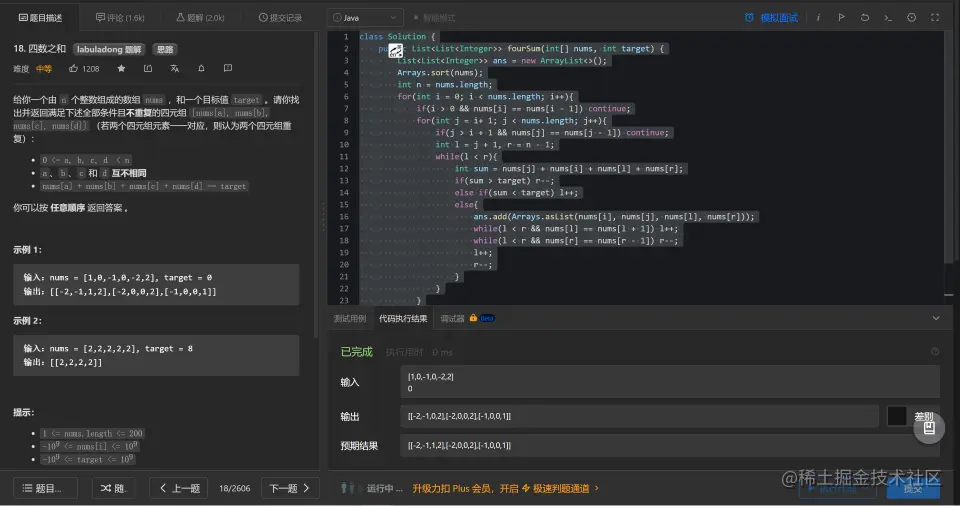Click code line 16 with ans.add

pyautogui.click(x=613, y=216)
